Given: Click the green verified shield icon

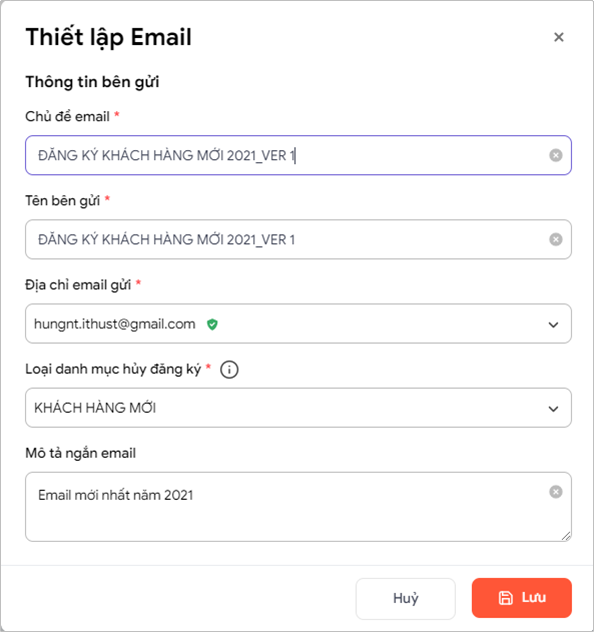Looking at the screenshot, I should [212, 324].
